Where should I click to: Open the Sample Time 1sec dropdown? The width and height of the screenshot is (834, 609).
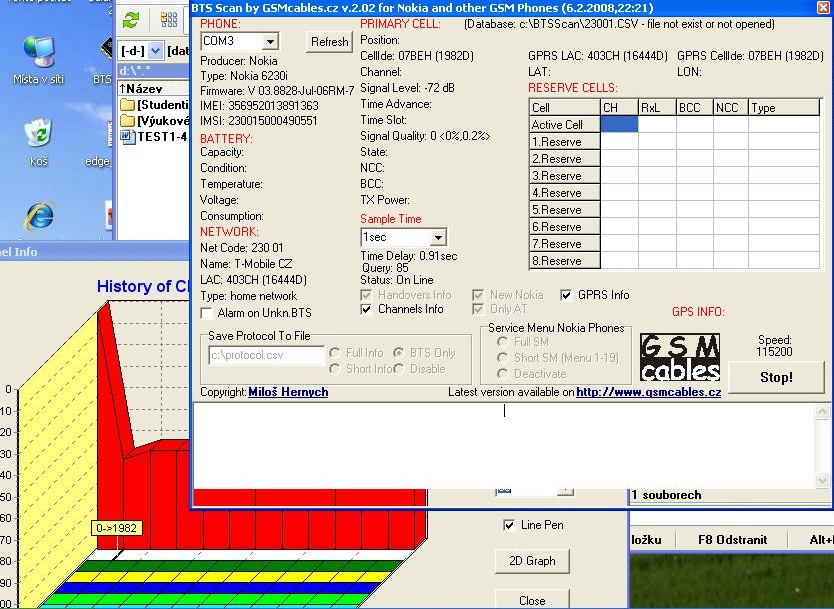[438, 237]
